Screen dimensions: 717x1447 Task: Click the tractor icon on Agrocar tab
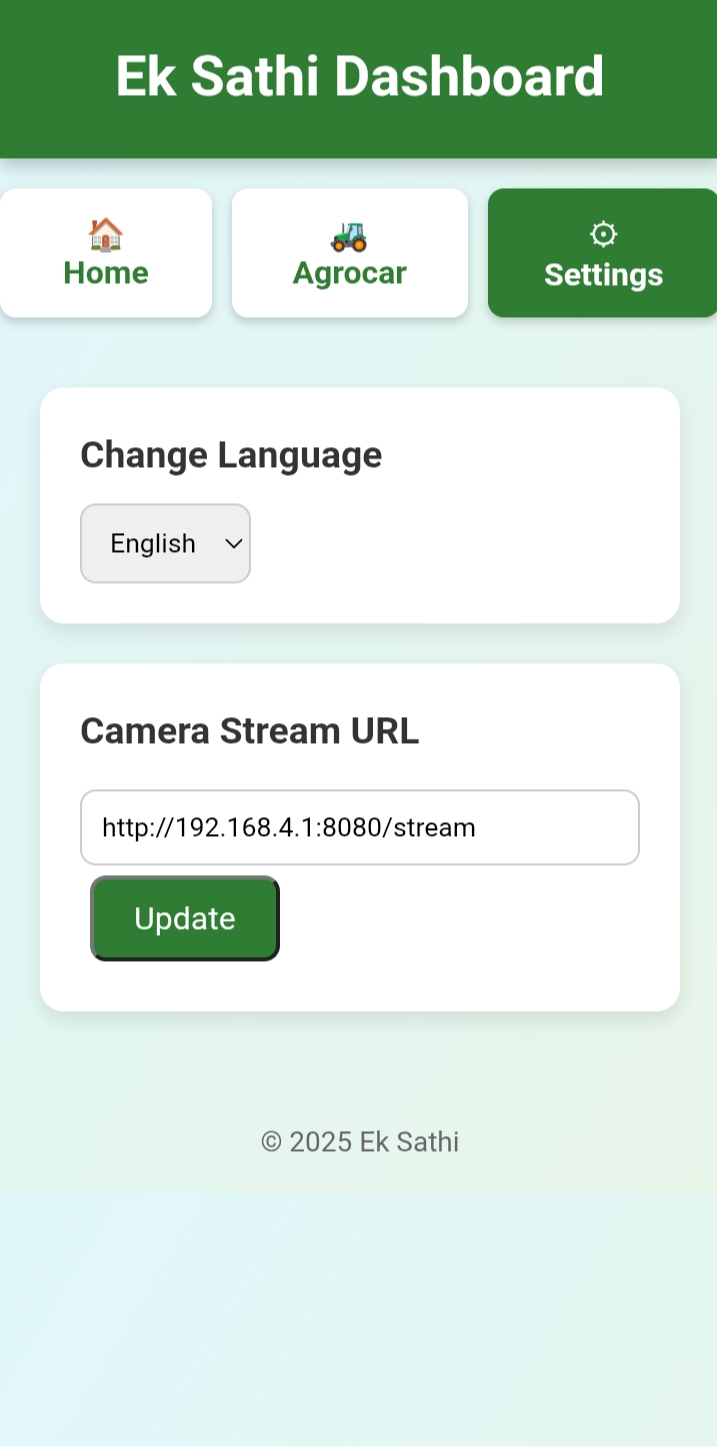(x=349, y=236)
